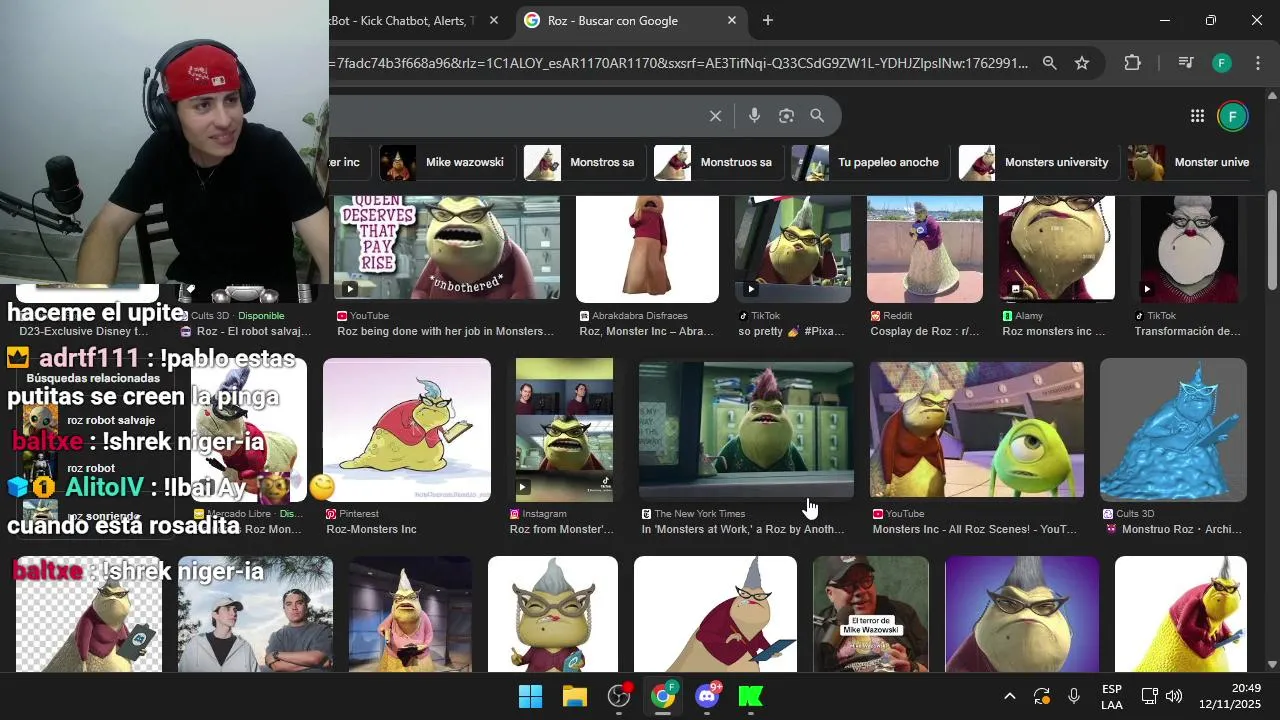Show hidden system tray icons
This screenshot has width=1280, height=720.
(x=1009, y=696)
